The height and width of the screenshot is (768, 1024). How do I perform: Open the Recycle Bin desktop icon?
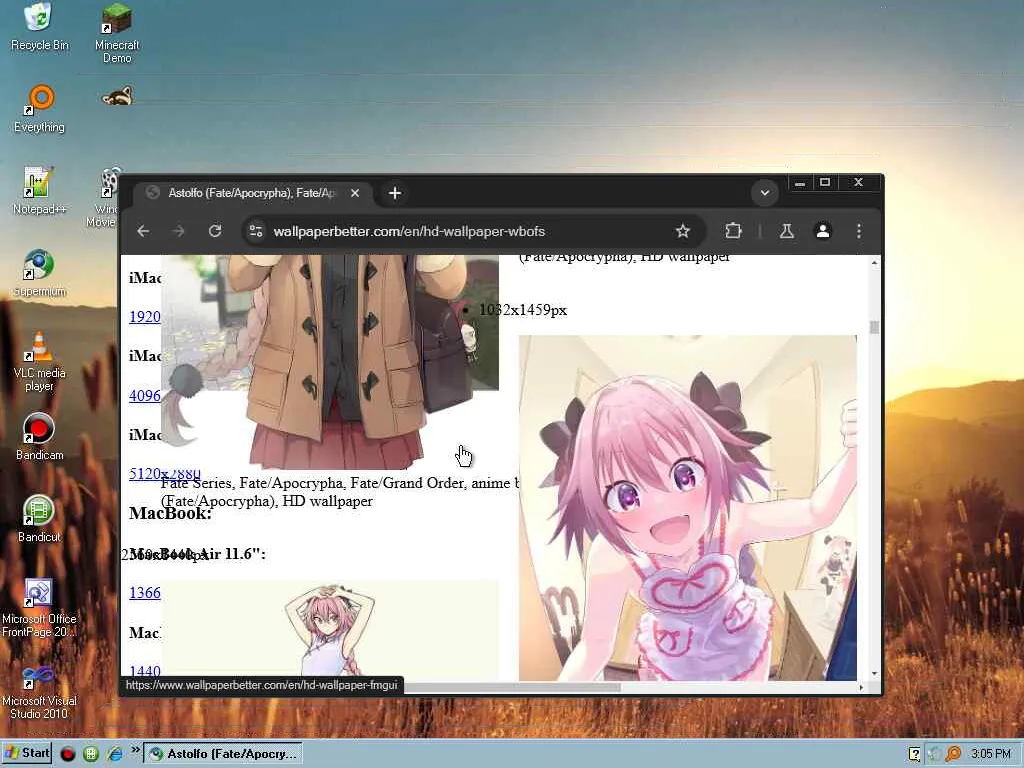(x=39, y=27)
